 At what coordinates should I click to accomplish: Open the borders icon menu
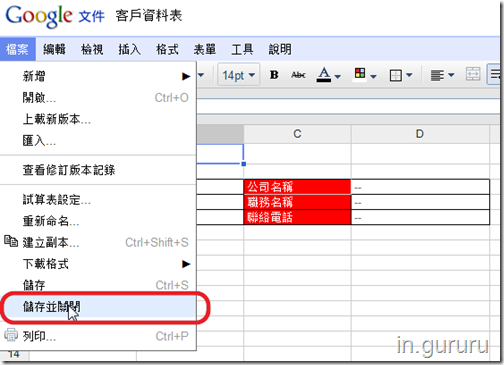tap(396, 75)
